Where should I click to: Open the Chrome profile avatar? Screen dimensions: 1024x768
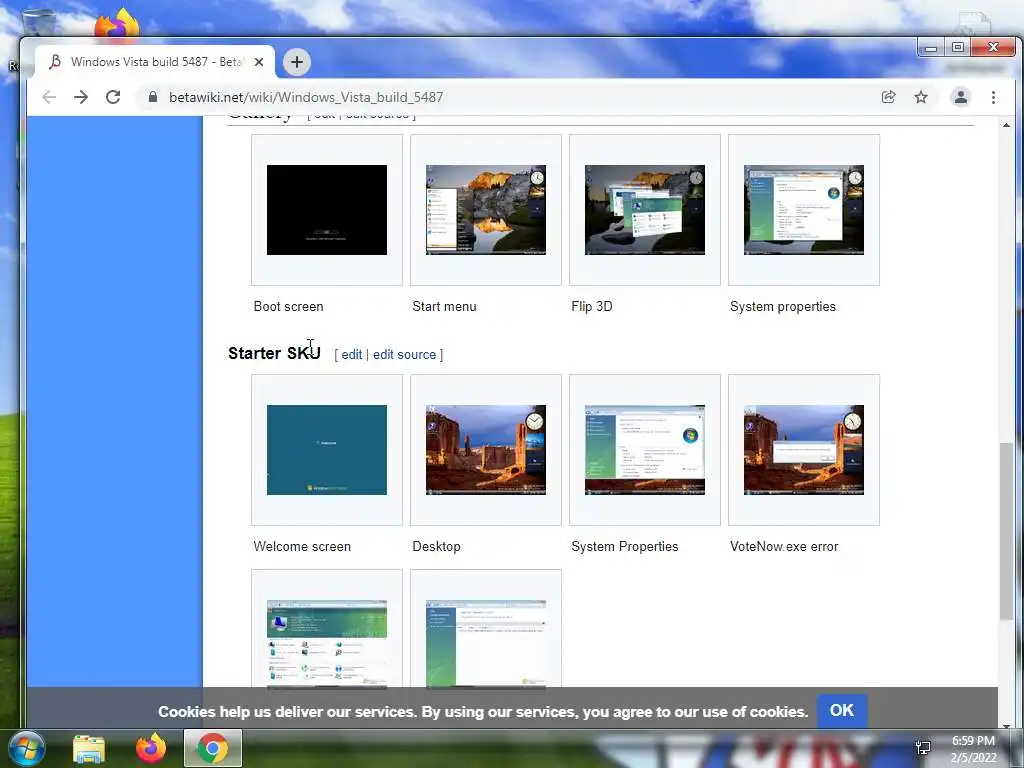[961, 97]
